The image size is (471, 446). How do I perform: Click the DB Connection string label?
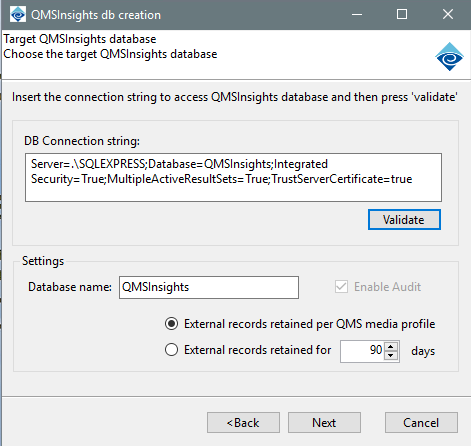82,141
